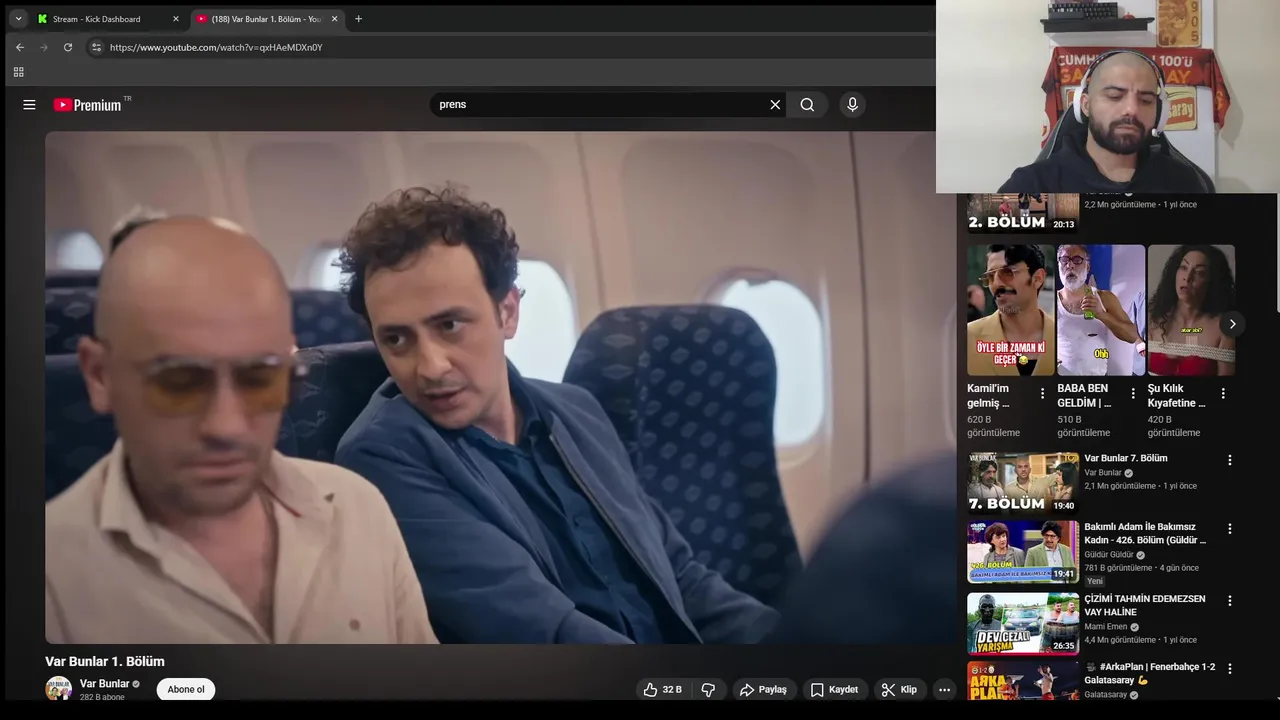Save video using Kaydet button
This screenshot has height=720, width=1280.
click(834, 689)
